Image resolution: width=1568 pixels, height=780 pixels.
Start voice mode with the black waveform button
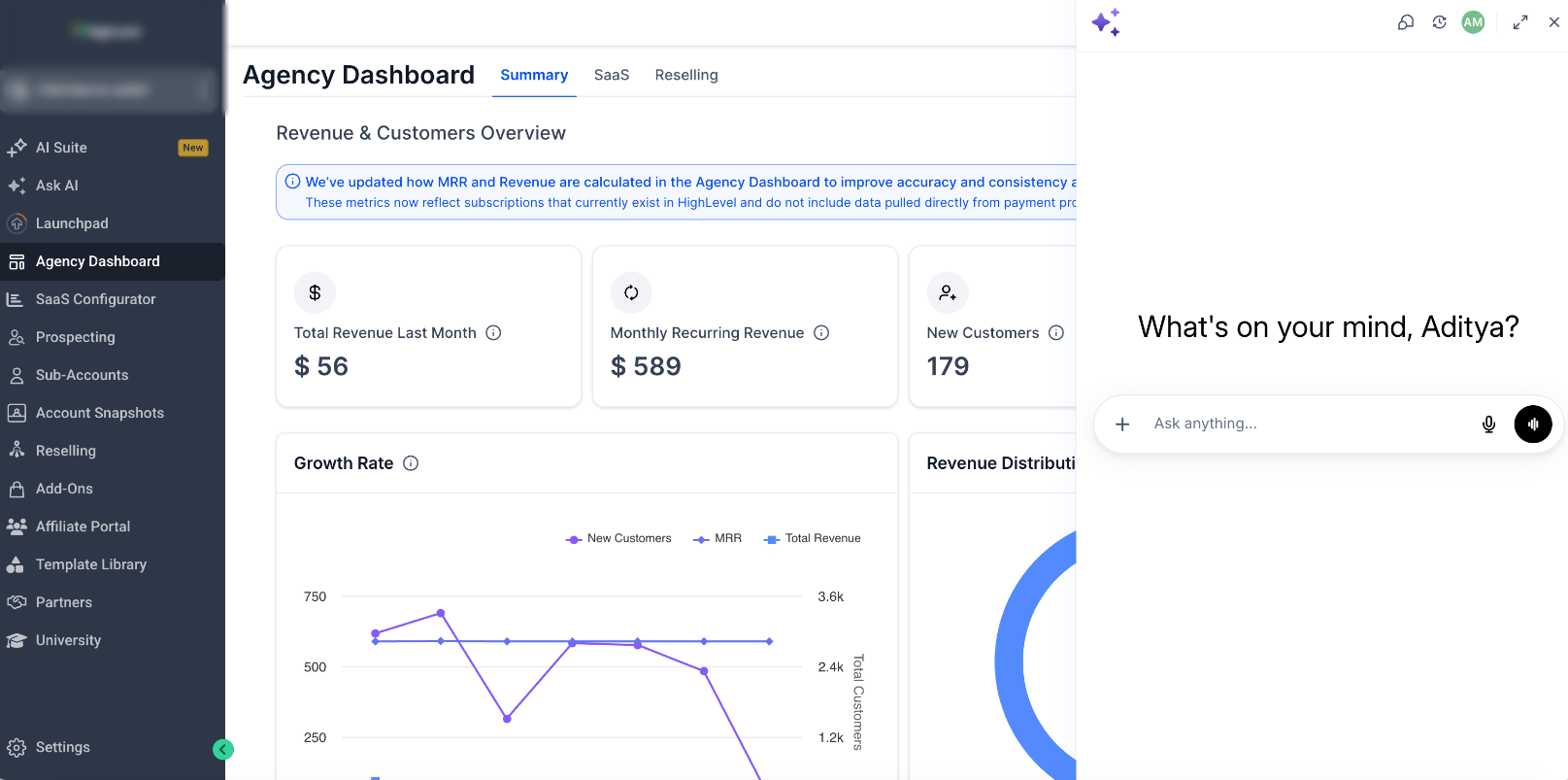[x=1533, y=424]
